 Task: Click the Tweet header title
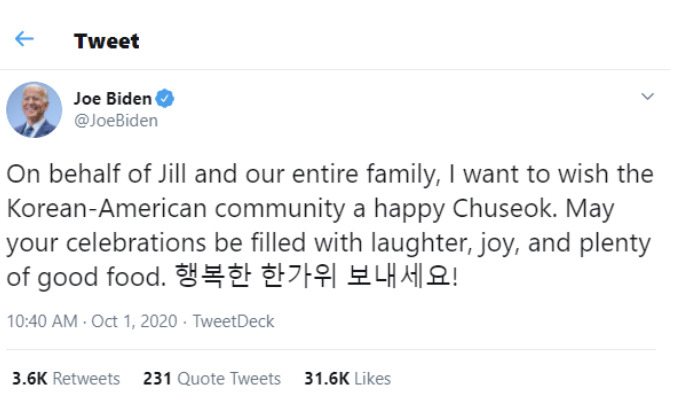[x=107, y=41]
